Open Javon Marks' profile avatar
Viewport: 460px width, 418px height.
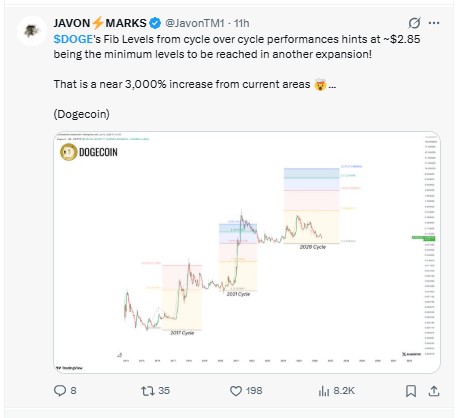click(32, 31)
